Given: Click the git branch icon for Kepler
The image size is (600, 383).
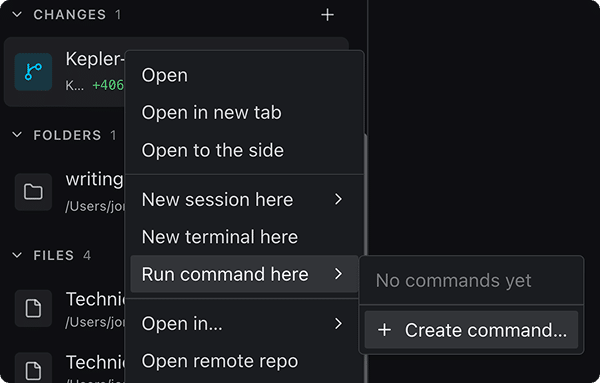Looking at the screenshot, I should point(33,72).
